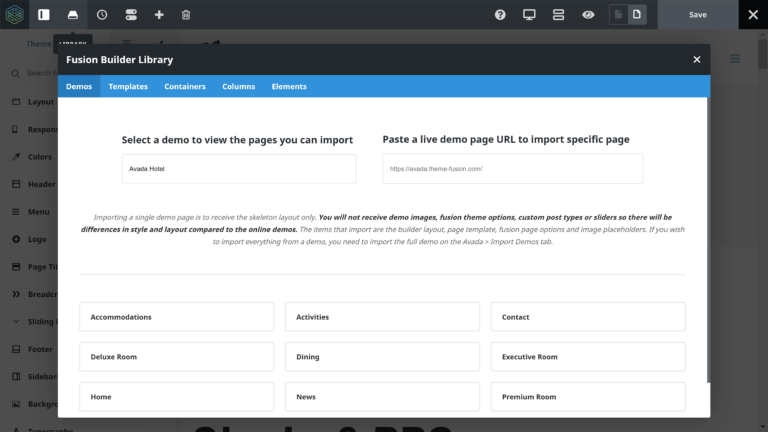The width and height of the screenshot is (768, 432).
Task: Import the Premium Room demo page
Action: pyautogui.click(x=588, y=397)
